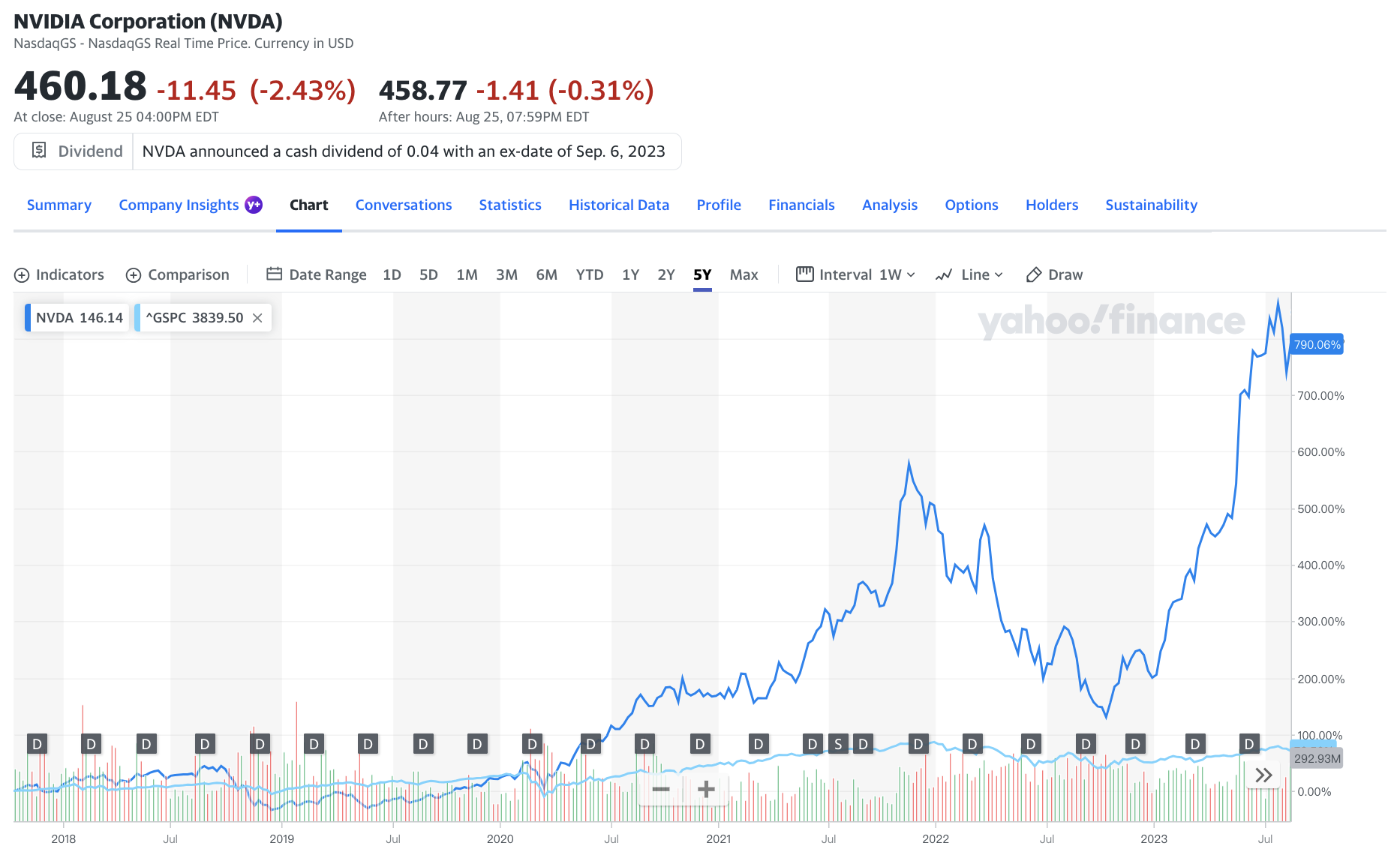Image resolution: width=1400 pixels, height=858 pixels.
Task: Click the 292.93M volume label
Action: coord(1317,758)
